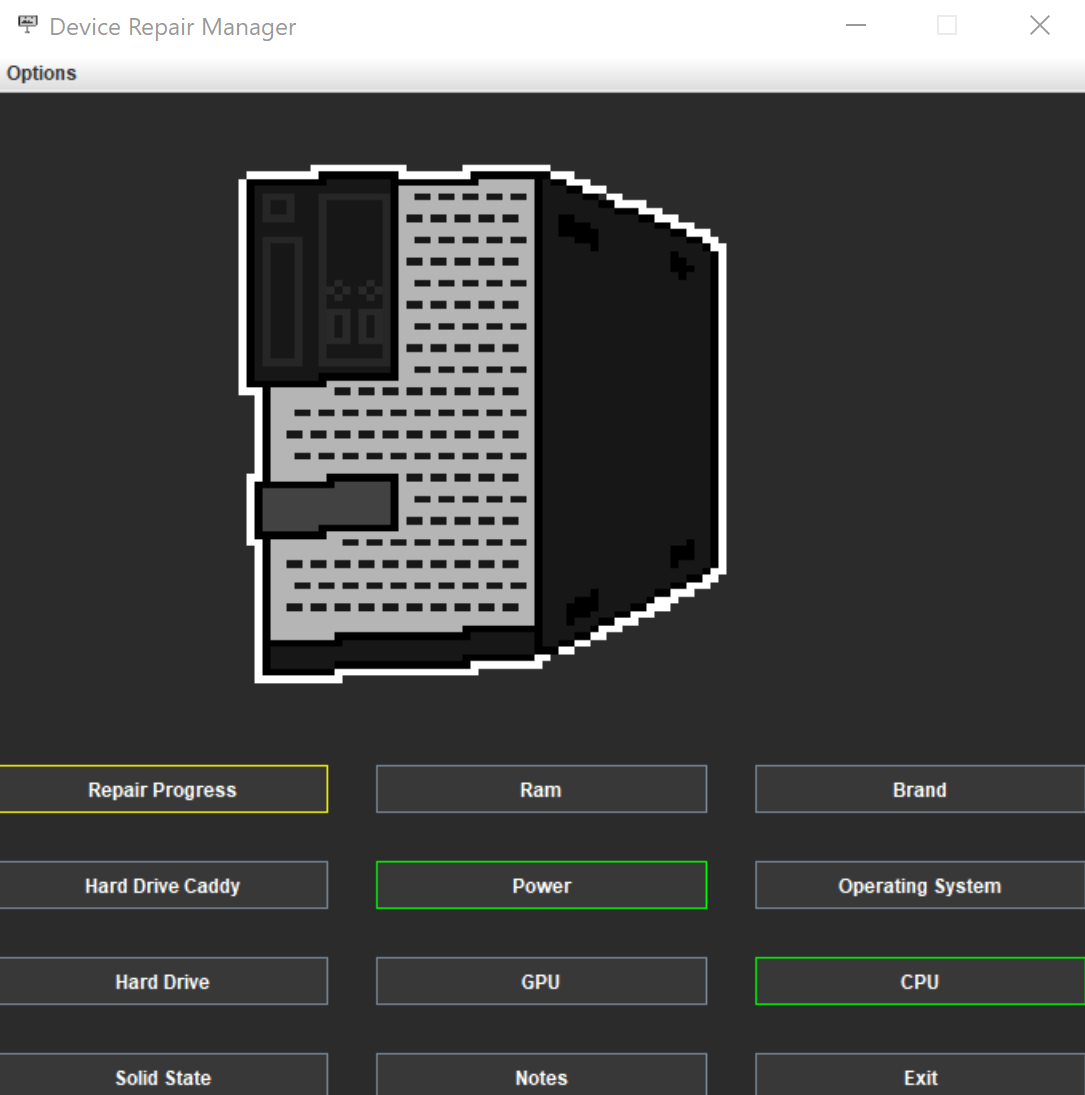
Task: Close the Device Repair Manager window
Action: point(1040,26)
